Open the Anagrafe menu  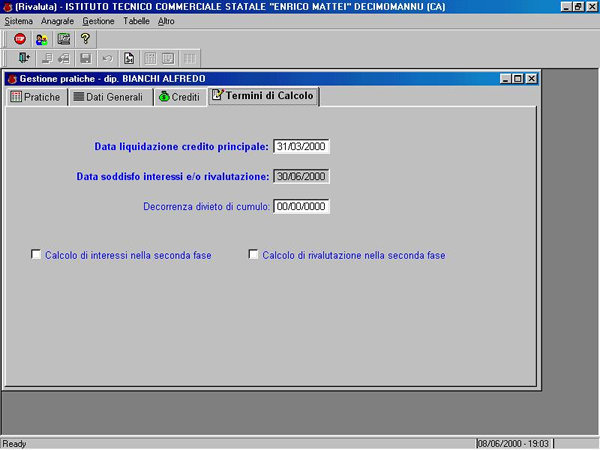point(58,21)
